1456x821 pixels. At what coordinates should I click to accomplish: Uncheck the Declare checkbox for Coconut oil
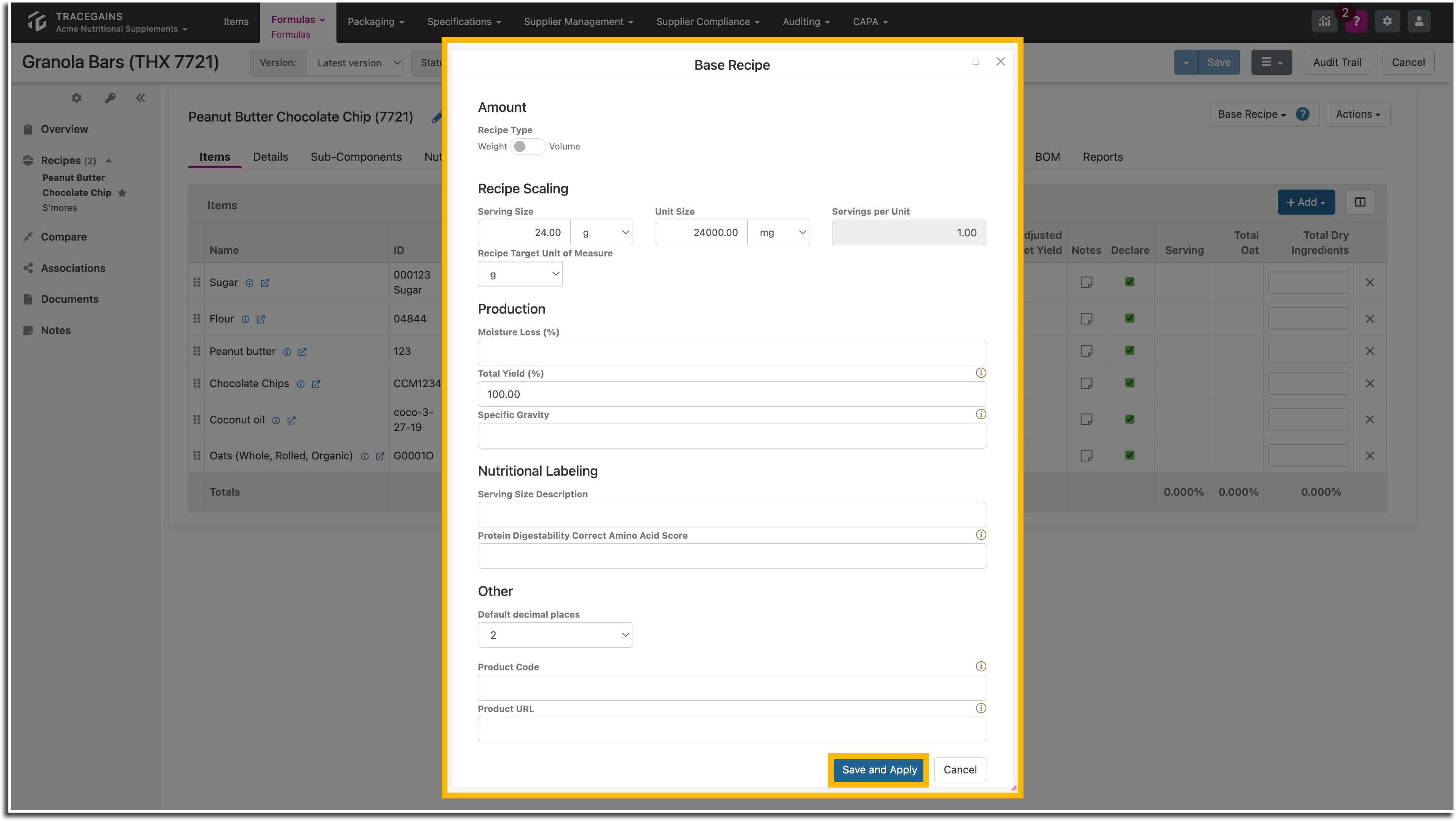tap(1129, 420)
